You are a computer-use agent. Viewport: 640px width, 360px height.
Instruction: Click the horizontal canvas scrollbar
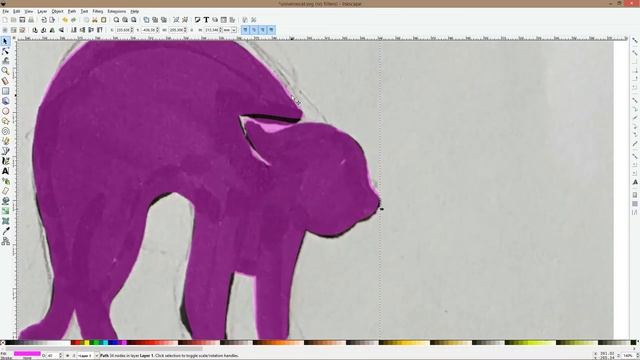pyautogui.click(x=104, y=348)
